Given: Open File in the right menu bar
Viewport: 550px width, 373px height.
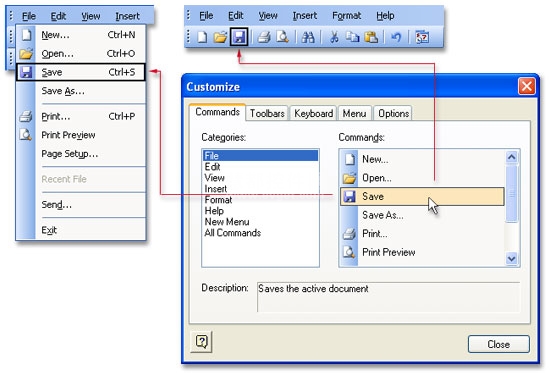Looking at the screenshot, I should coord(206,16).
